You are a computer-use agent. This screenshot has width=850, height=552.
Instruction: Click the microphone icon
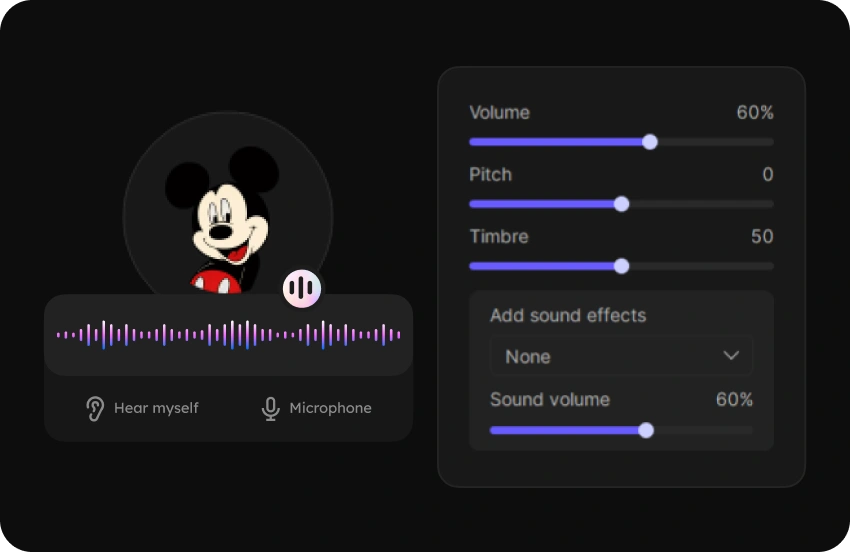pos(270,408)
